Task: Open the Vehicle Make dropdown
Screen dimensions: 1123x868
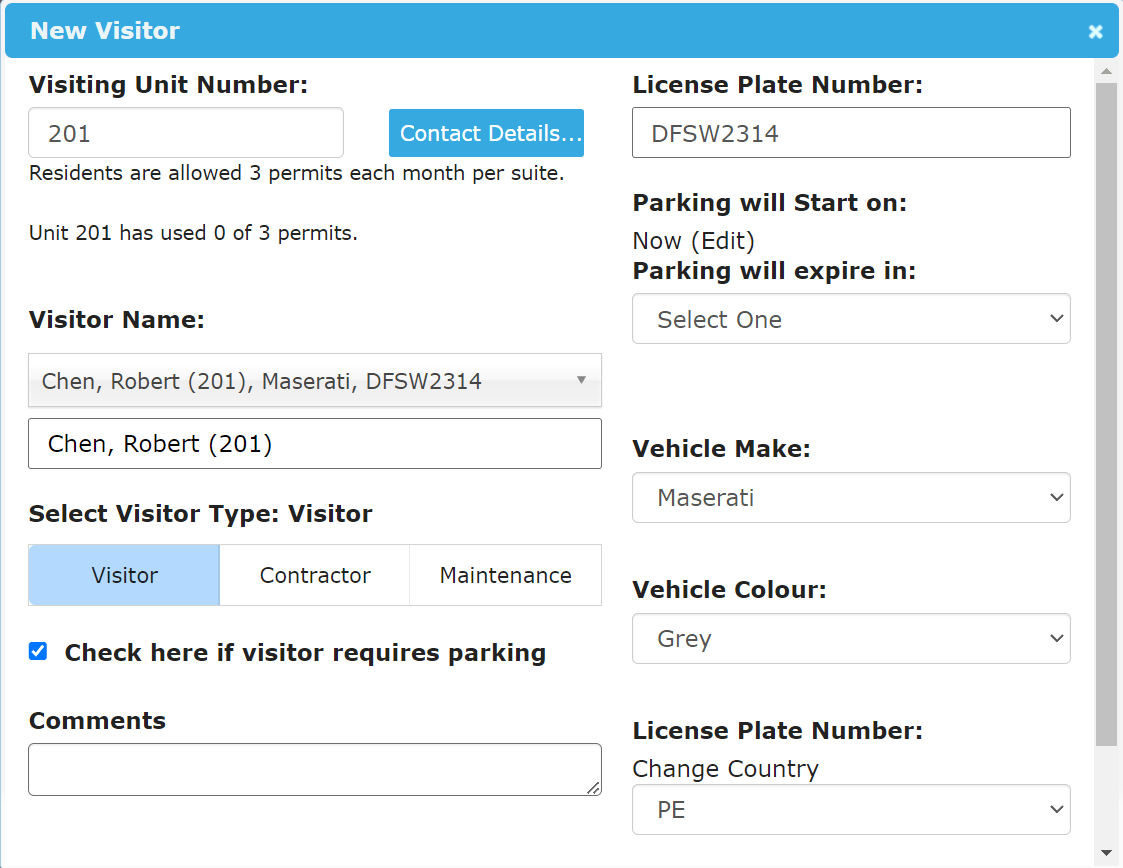Action: click(851, 497)
